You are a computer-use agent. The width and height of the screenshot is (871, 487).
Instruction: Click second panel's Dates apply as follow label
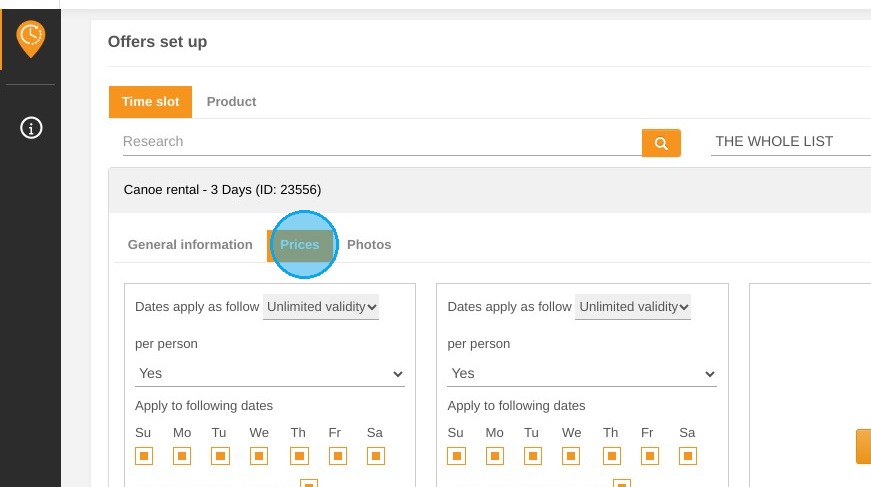point(509,307)
